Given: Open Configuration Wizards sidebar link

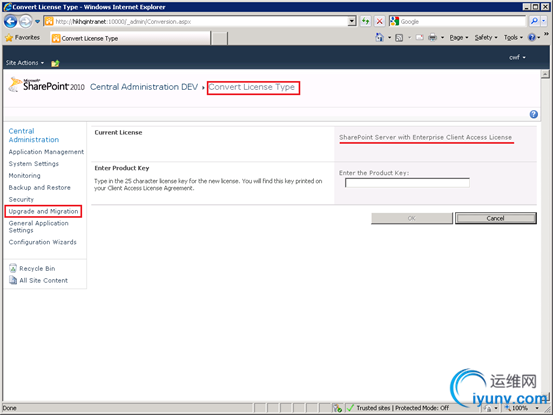Looking at the screenshot, I should (42, 242).
